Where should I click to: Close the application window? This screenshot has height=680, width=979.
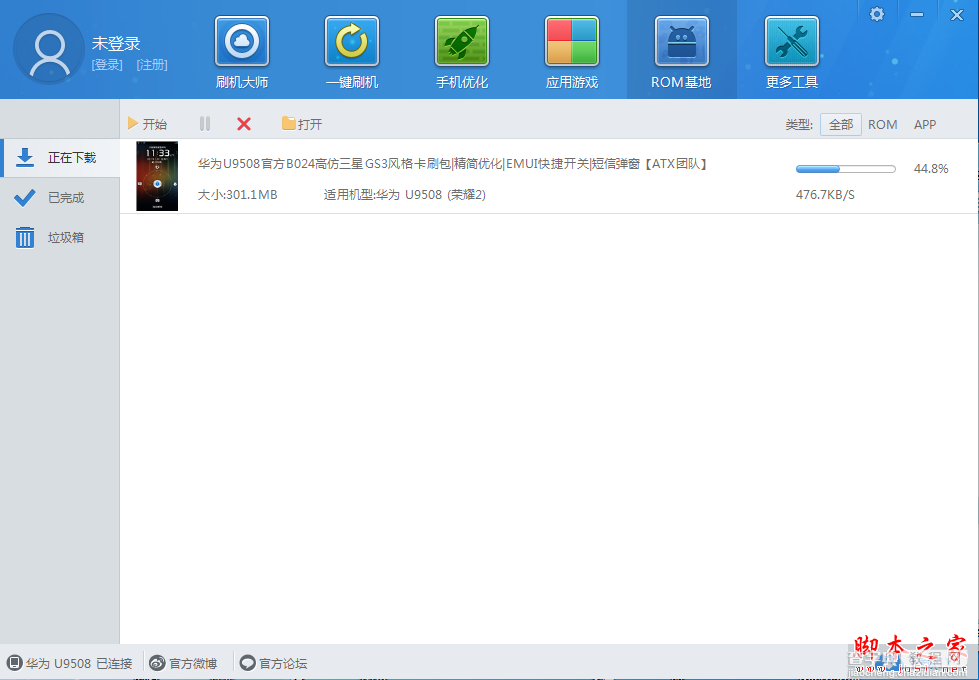pos(957,14)
